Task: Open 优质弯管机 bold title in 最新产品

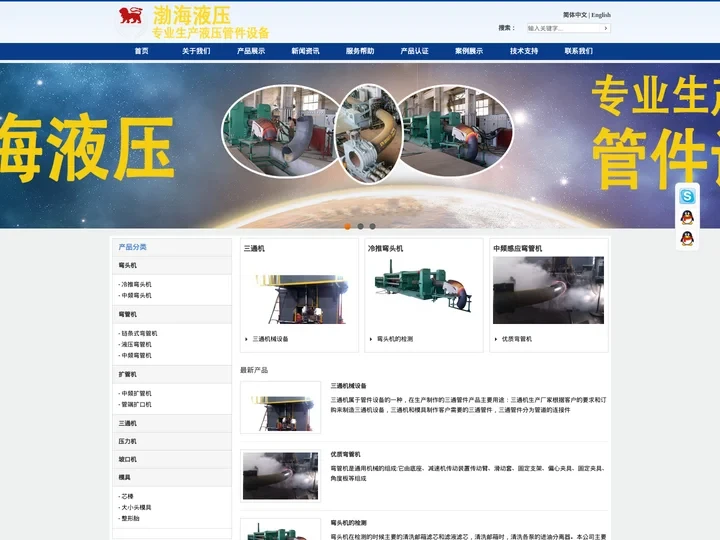Action: coord(346,454)
